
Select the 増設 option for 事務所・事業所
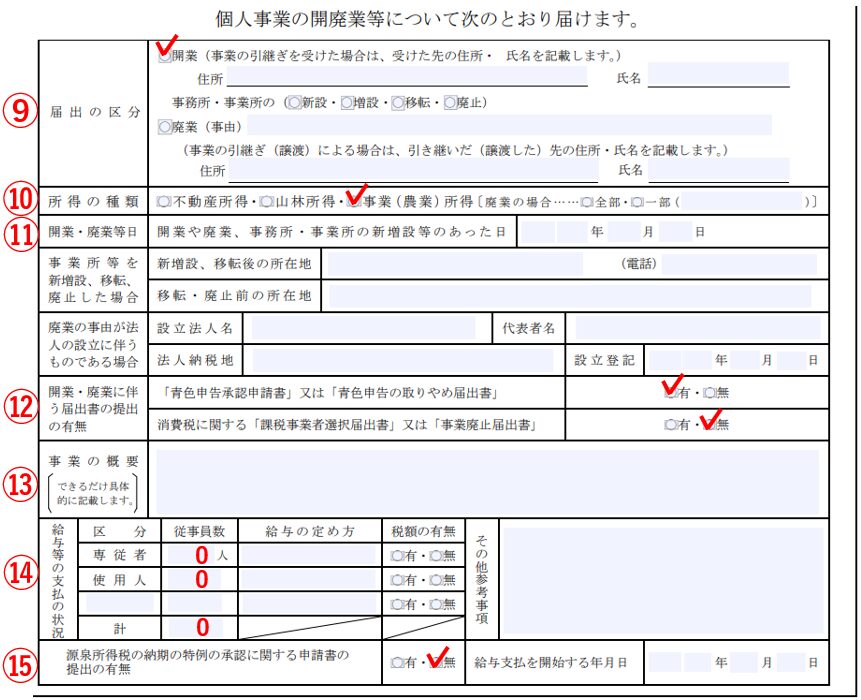tap(347, 103)
